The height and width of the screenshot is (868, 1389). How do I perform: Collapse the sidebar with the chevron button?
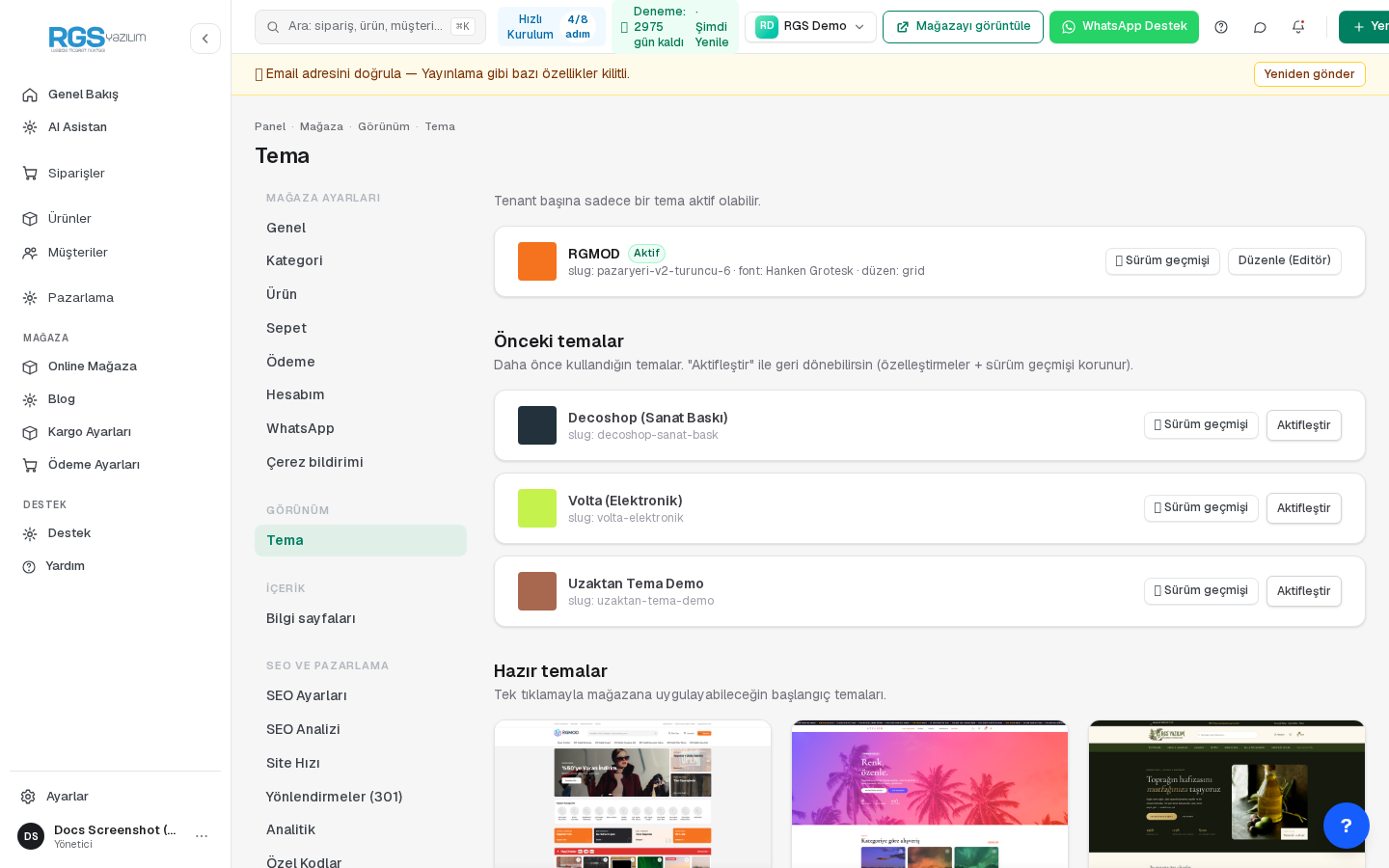[x=205, y=39]
